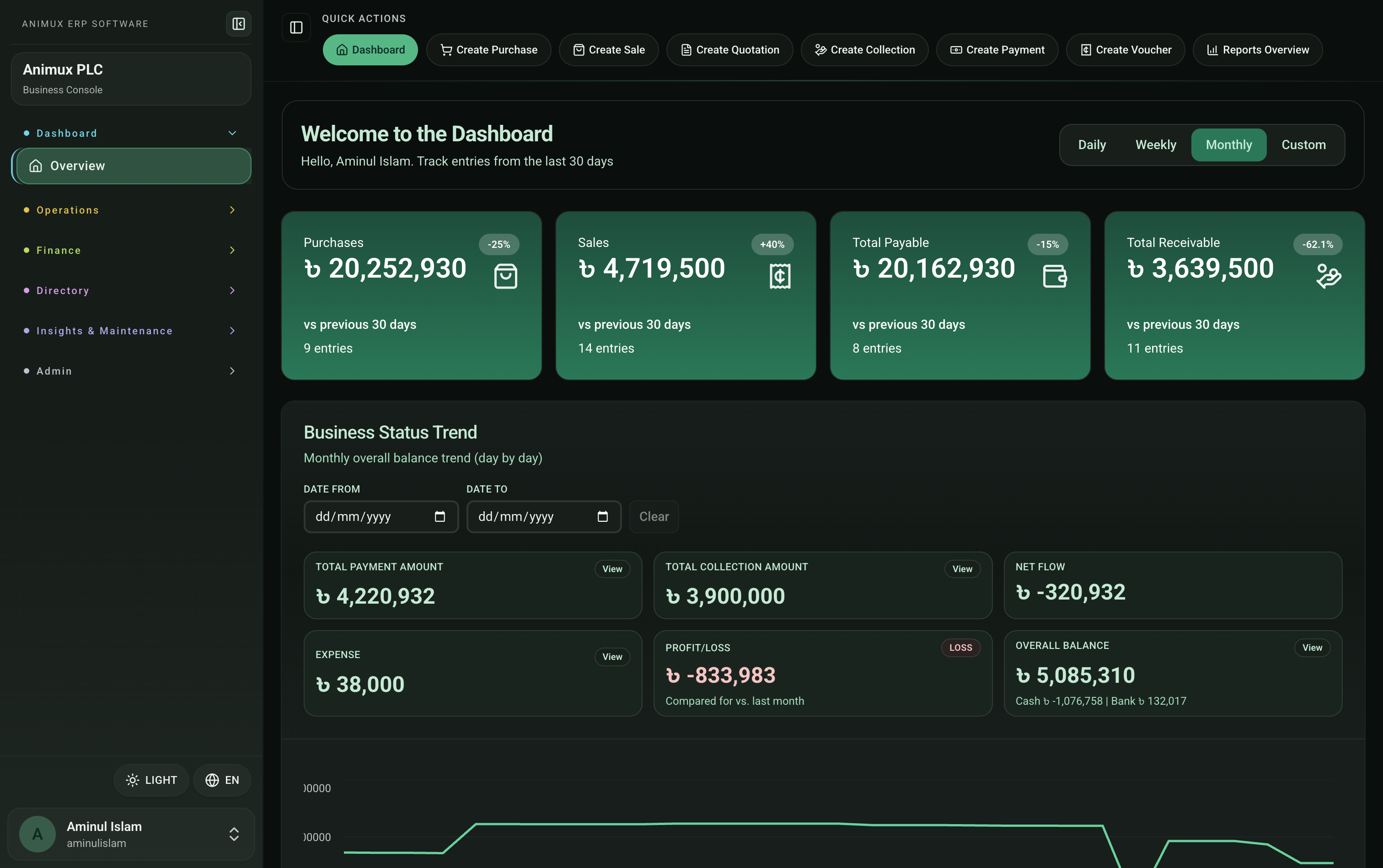This screenshot has height=868, width=1383.
Task: Click the shopping bag icon on Purchases card
Action: tap(506, 276)
